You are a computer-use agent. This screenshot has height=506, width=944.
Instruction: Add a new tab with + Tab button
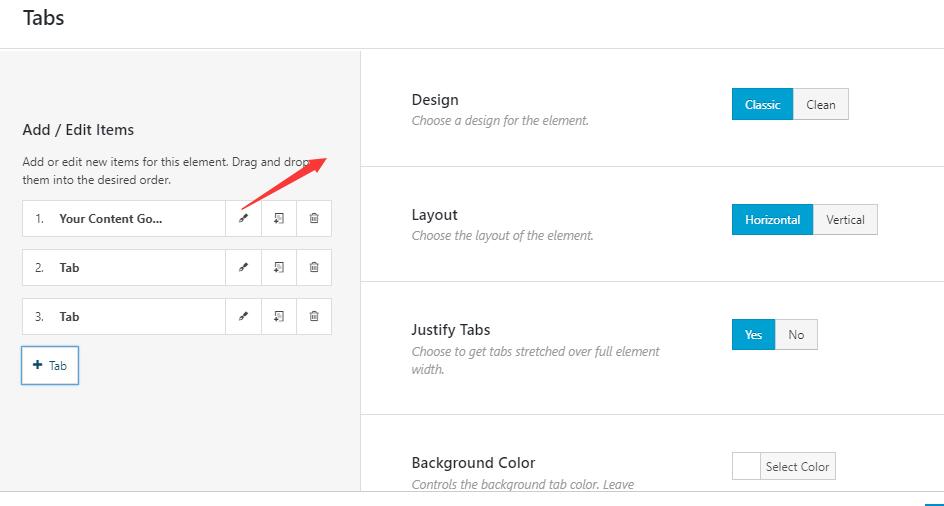[50, 365]
